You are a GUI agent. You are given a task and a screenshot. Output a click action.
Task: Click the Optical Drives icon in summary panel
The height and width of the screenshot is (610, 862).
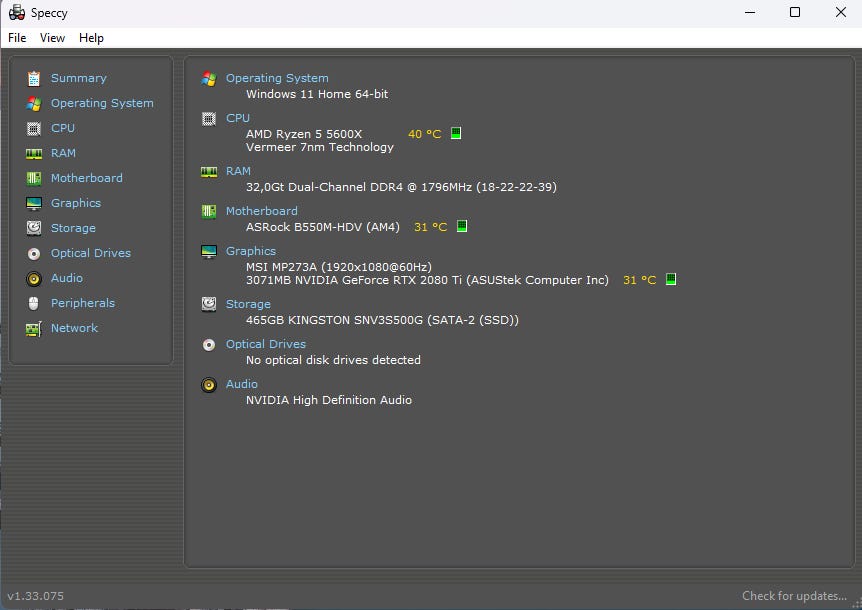209,345
